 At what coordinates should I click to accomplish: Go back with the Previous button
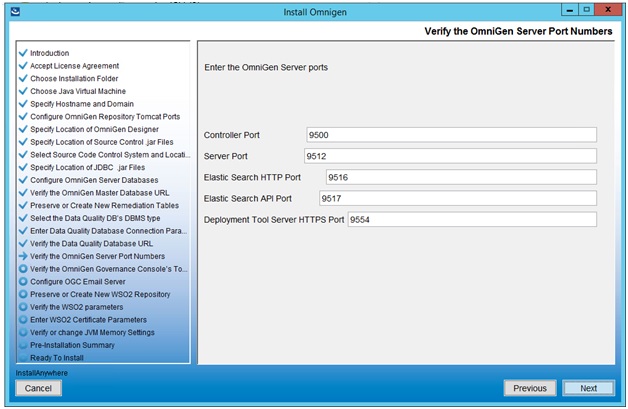[529, 388]
